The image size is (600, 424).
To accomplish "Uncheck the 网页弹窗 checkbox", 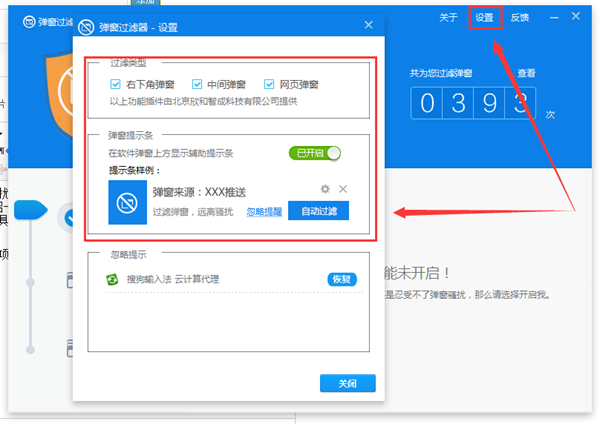I will [x=269, y=84].
